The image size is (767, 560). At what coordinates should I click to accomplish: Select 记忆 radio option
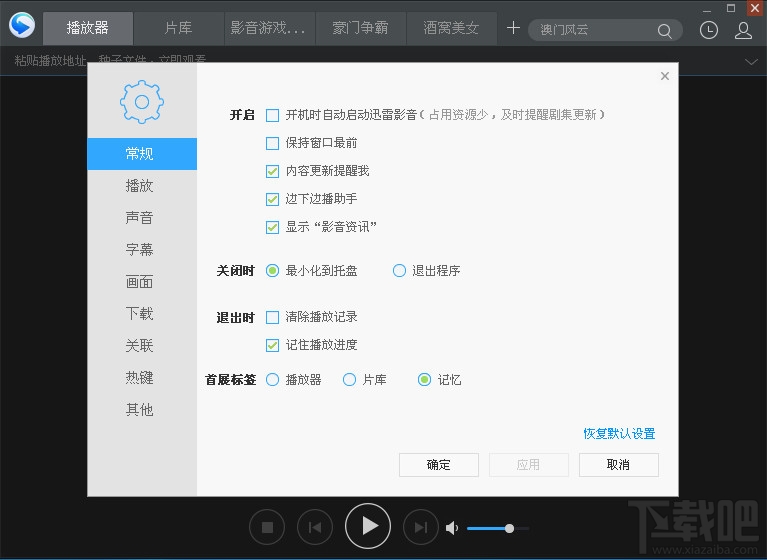coord(424,380)
